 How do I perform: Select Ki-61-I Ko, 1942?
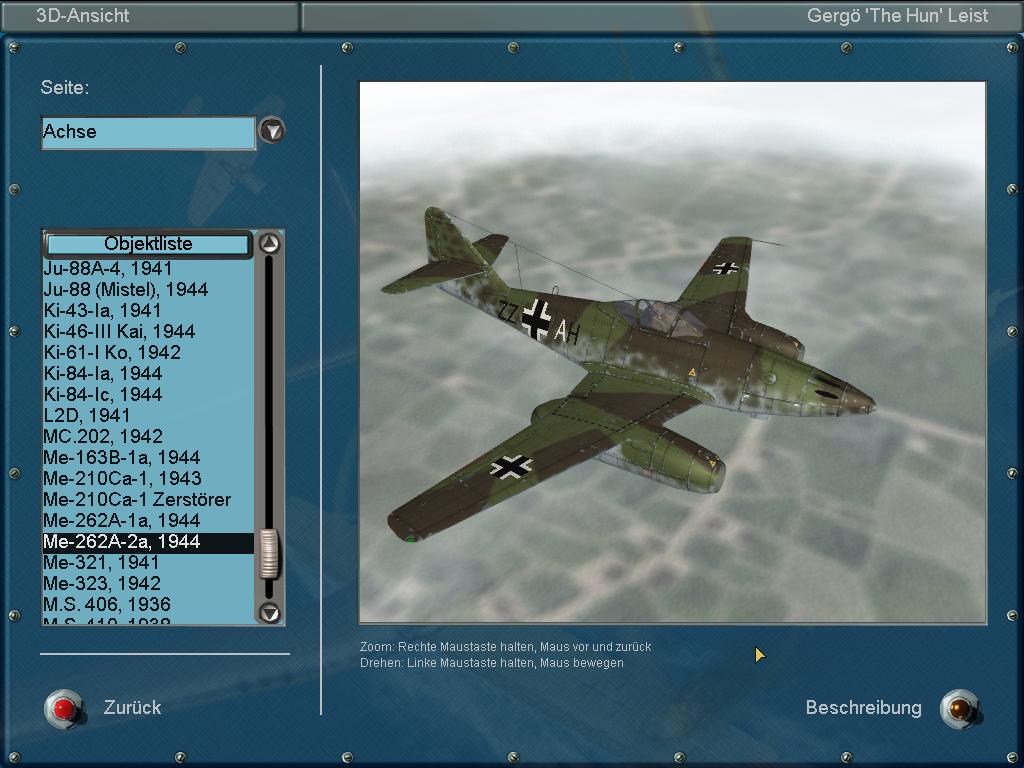148,352
